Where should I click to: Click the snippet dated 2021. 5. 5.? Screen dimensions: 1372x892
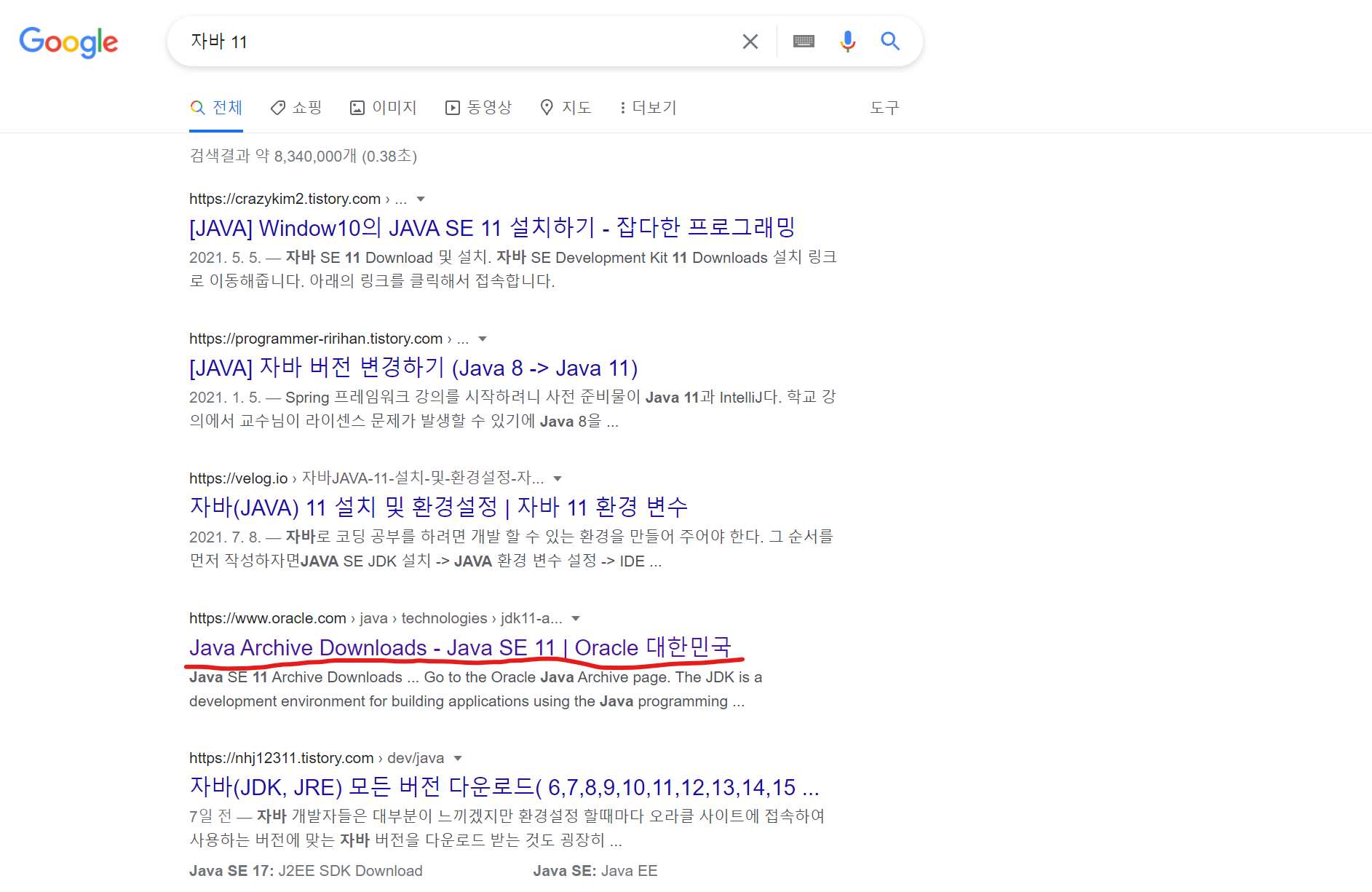pos(513,269)
